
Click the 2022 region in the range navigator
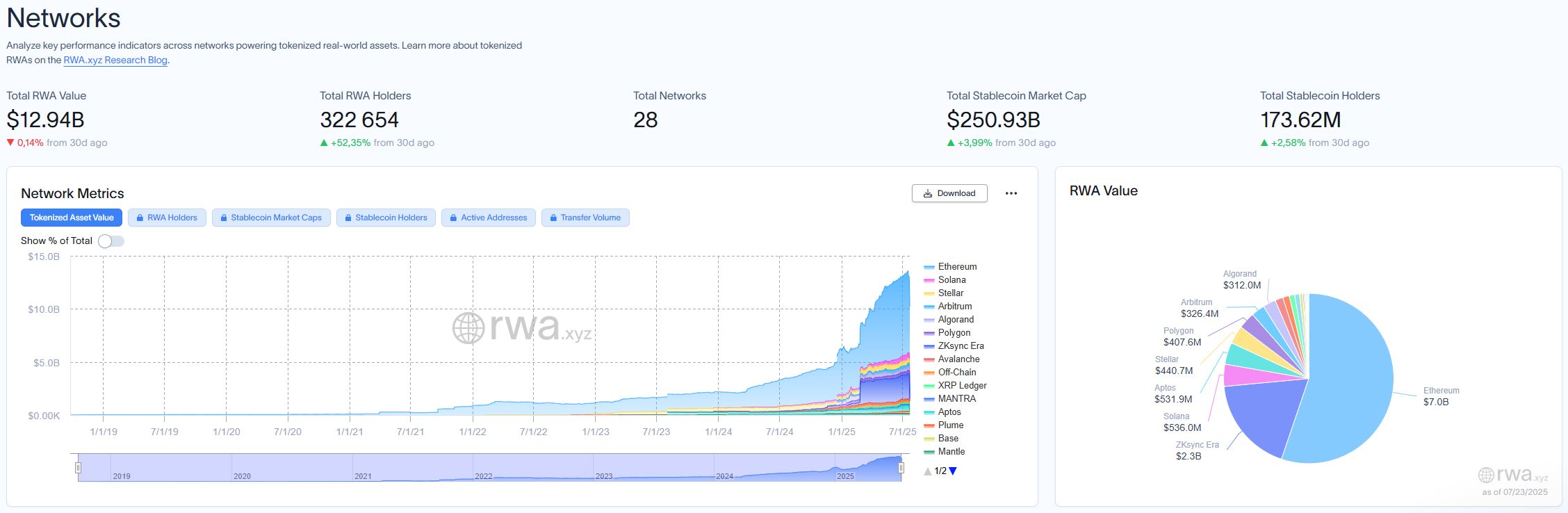tap(532, 468)
